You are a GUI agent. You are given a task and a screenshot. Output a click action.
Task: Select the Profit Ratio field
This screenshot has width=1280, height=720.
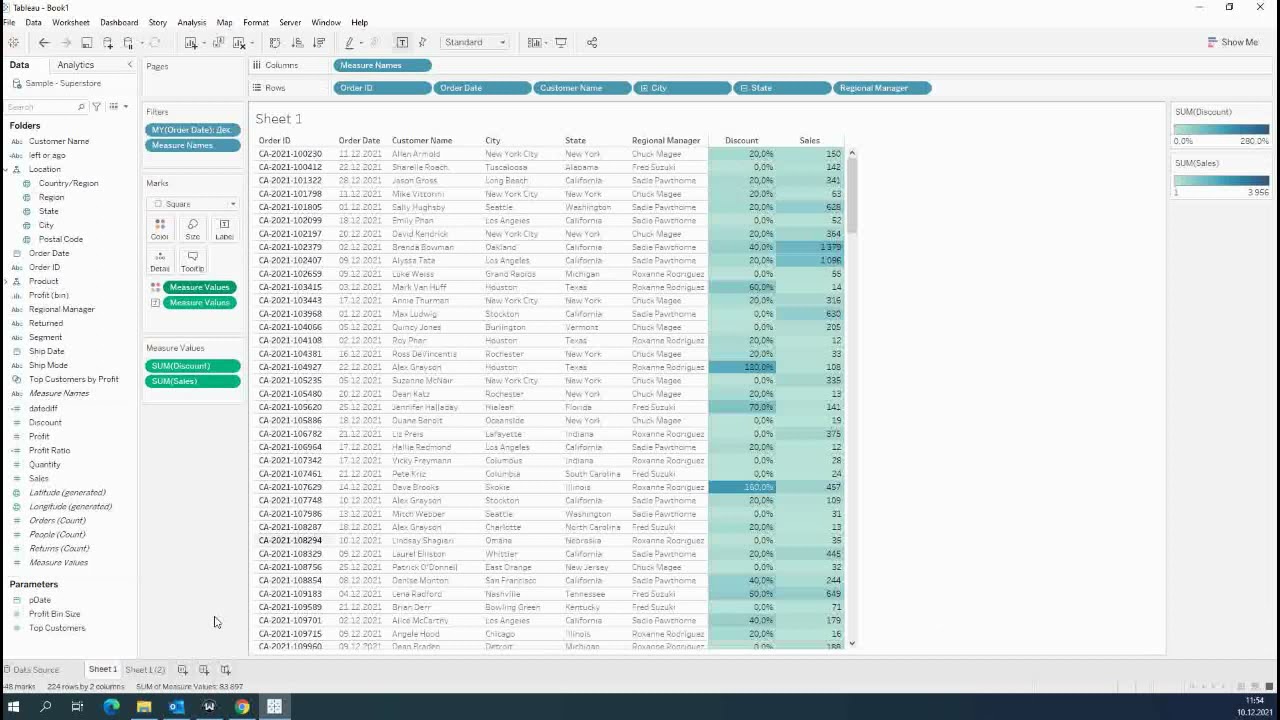[49, 450]
